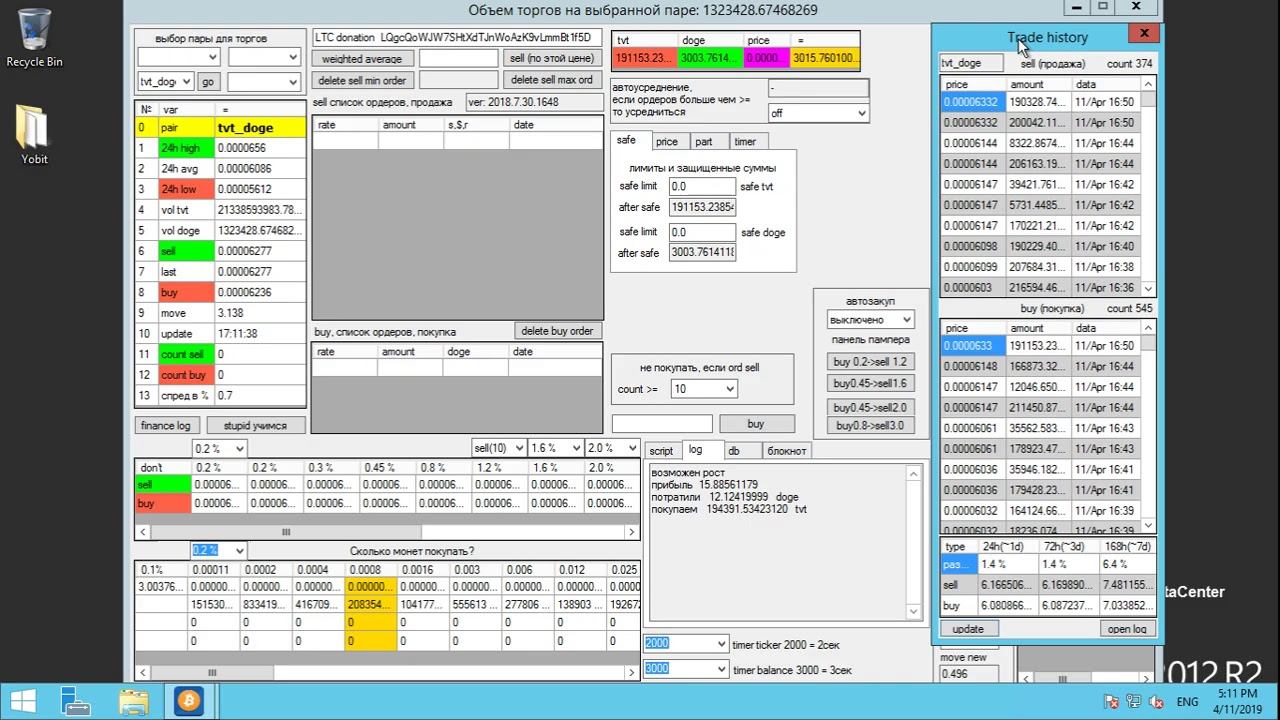Click the muted speaker tray icon
This screenshot has height=720, width=1280.
(1155, 702)
